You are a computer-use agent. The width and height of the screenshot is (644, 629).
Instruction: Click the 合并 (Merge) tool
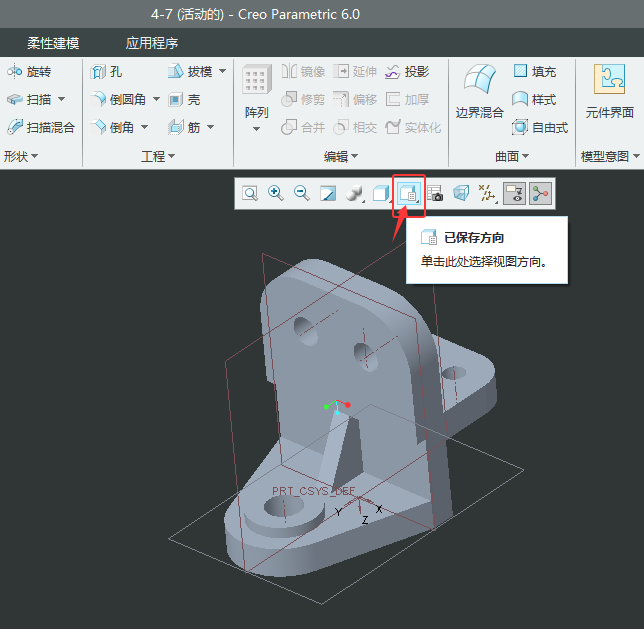pos(303,127)
